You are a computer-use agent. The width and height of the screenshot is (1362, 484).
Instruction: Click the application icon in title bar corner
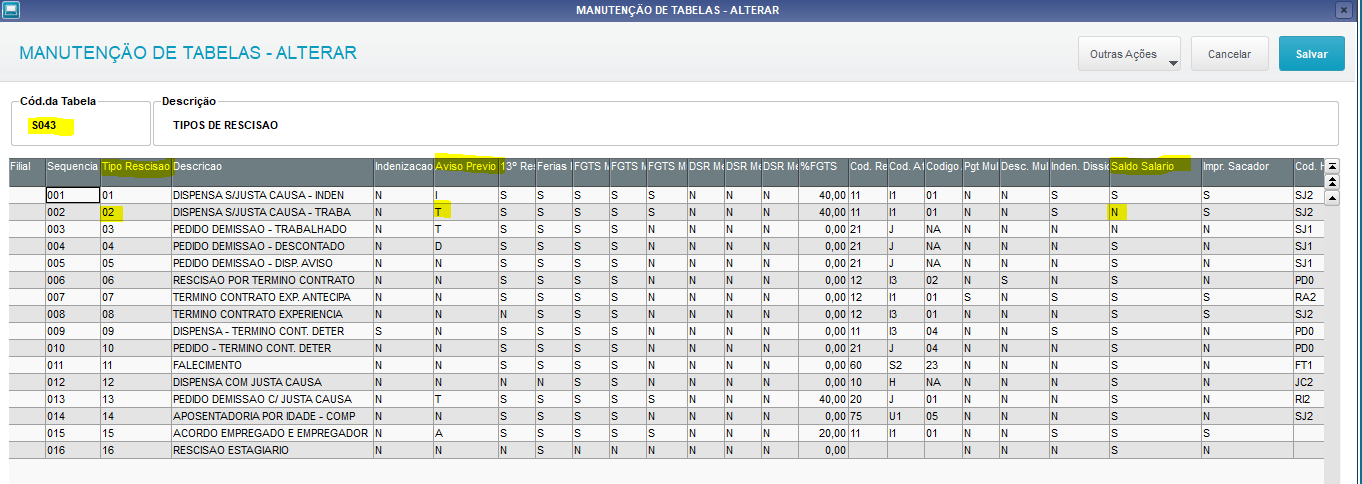tap(10, 10)
